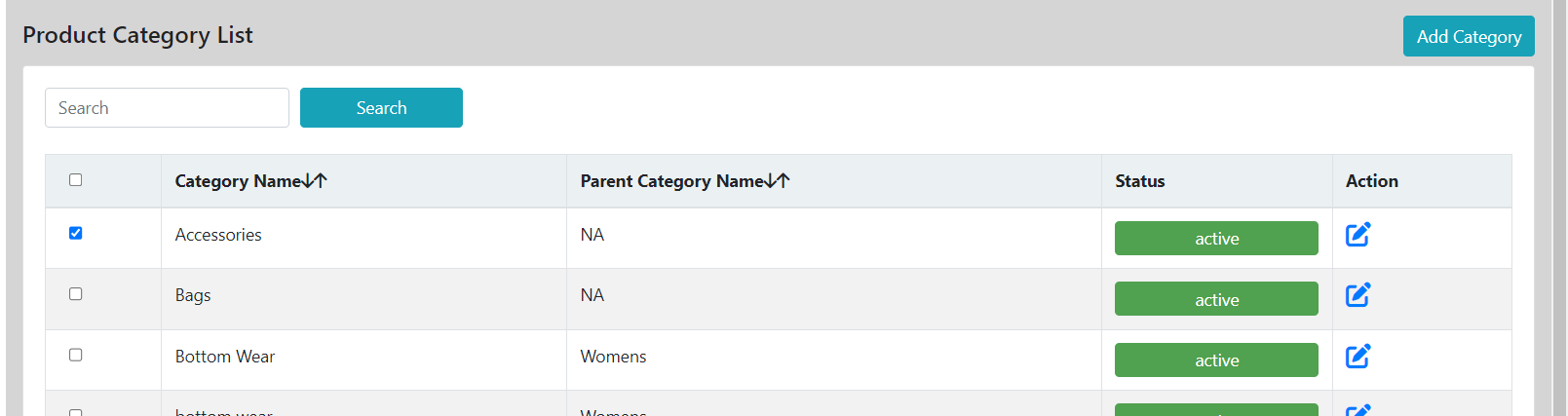The height and width of the screenshot is (416, 1568).
Task: Click the Add Category button
Action: (x=1469, y=36)
